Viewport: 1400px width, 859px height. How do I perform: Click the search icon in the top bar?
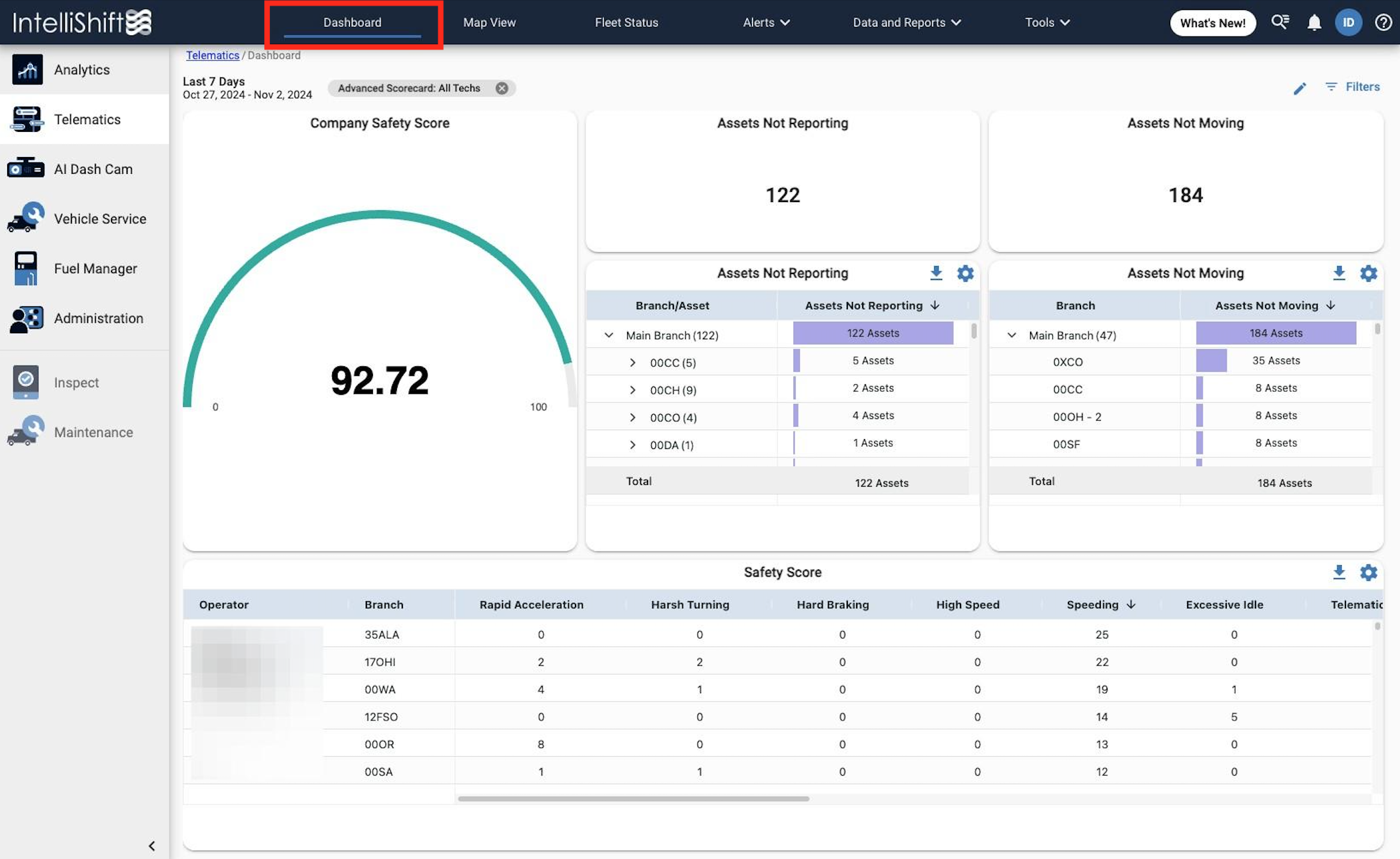tap(1281, 22)
